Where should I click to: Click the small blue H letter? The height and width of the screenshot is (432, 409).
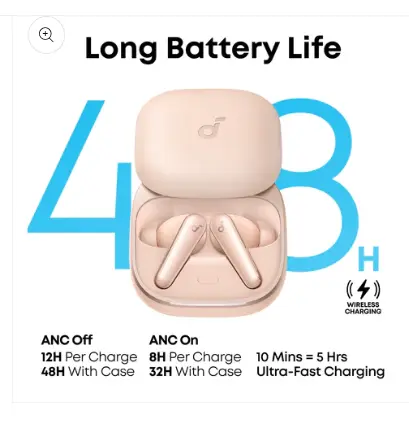369,259
